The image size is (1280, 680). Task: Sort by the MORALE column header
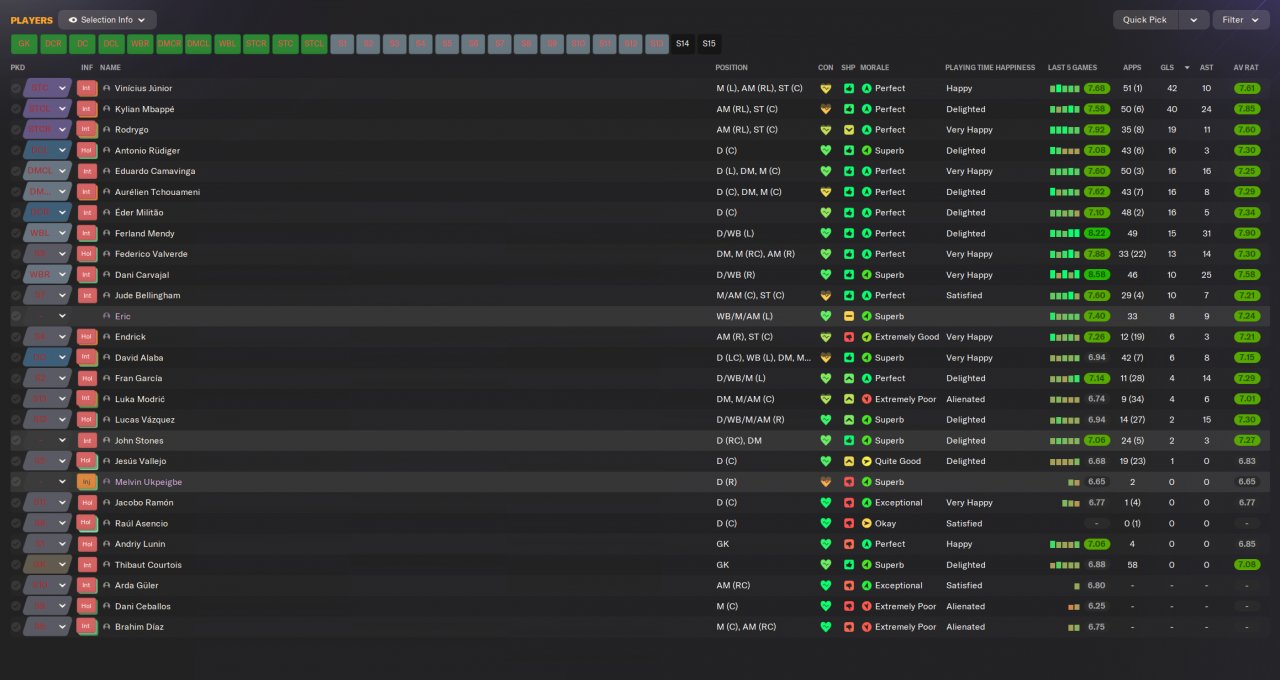[875, 68]
